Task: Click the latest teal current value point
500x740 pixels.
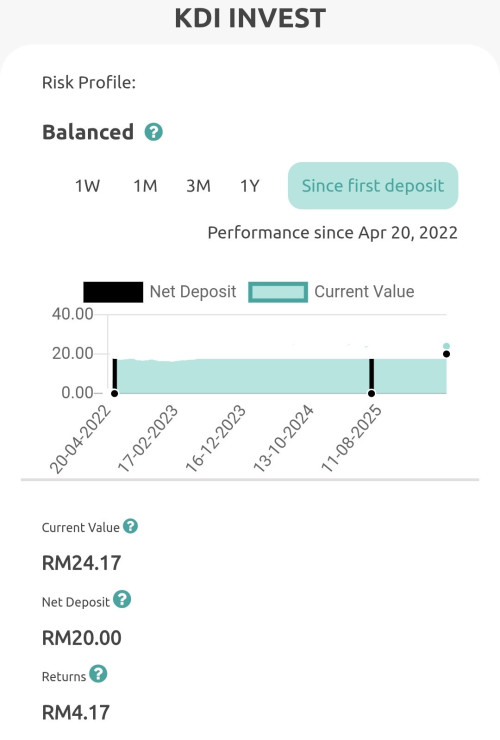Action: [446, 346]
